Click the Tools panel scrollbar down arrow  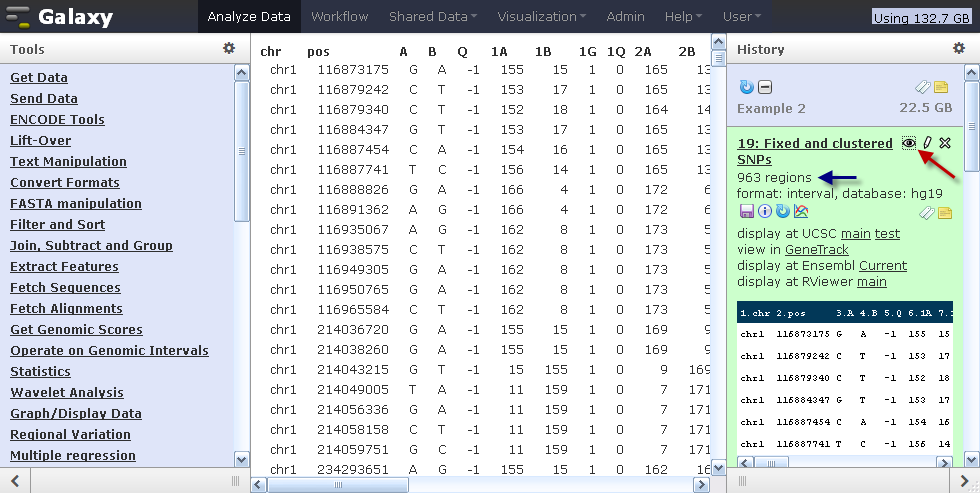pos(242,460)
